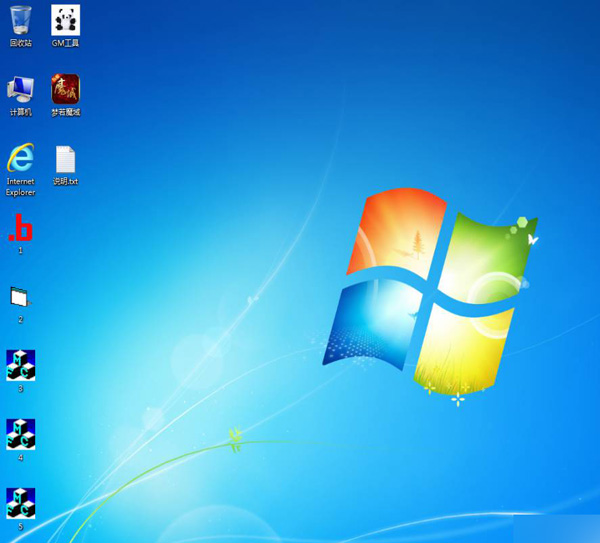Click the red .b icon named 1

pos(20,228)
